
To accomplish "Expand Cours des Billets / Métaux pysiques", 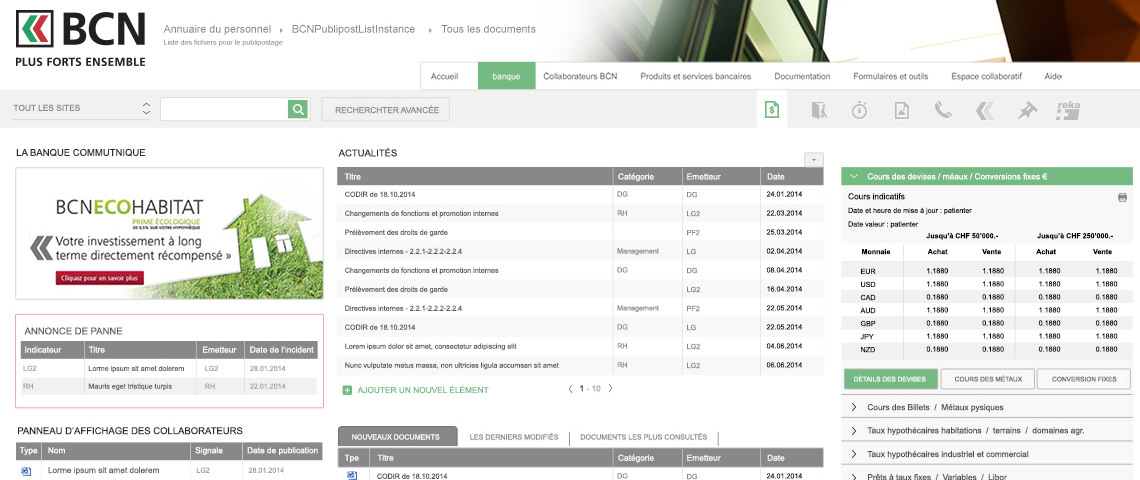I will point(854,407).
